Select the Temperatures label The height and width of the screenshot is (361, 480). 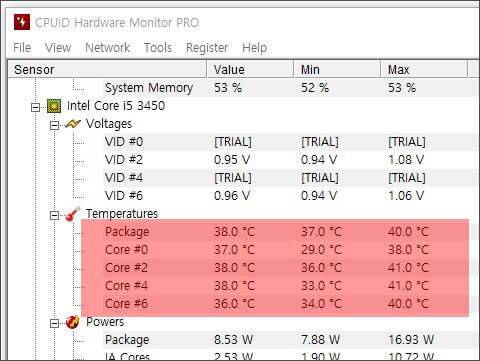pos(122,214)
